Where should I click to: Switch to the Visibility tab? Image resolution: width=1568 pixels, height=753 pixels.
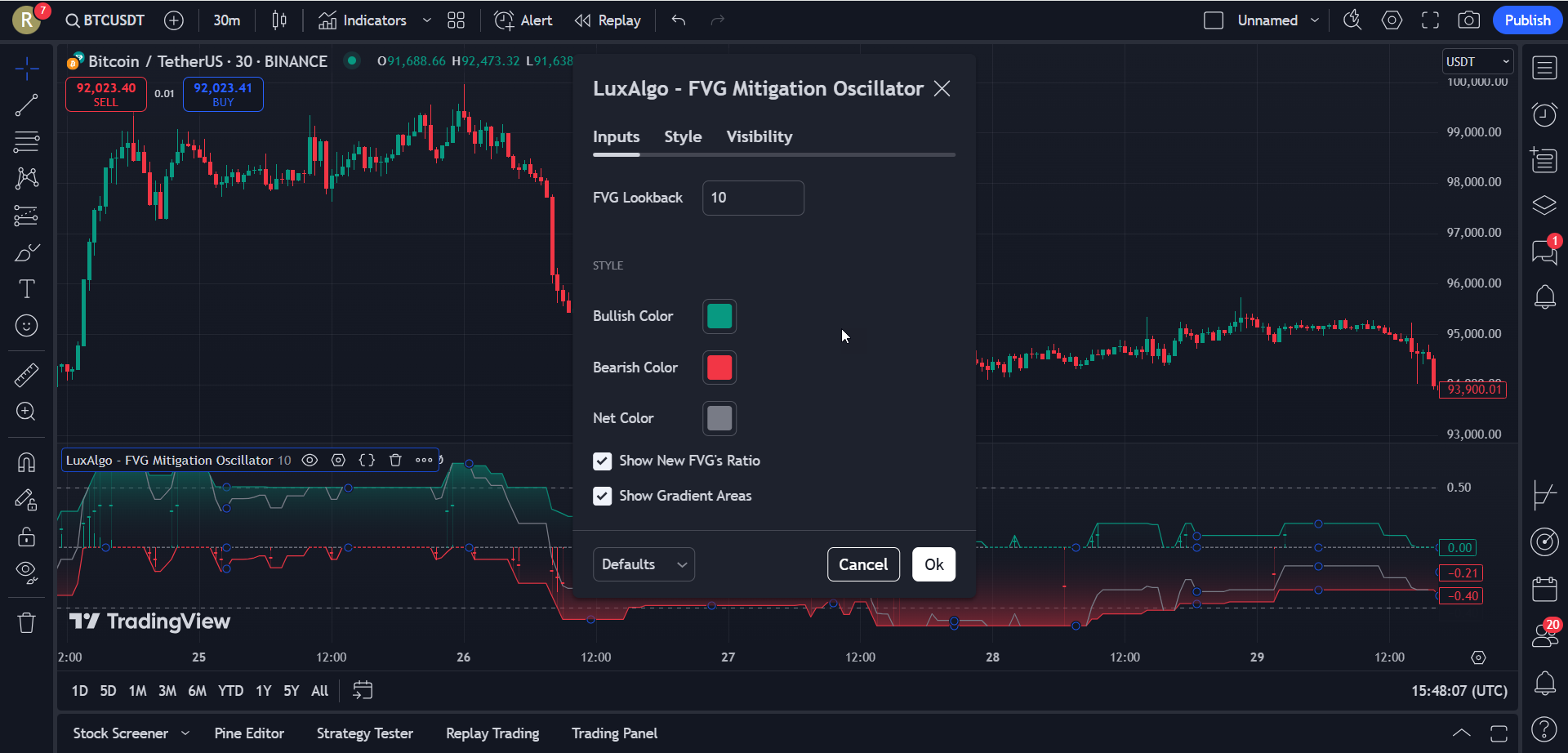[759, 136]
